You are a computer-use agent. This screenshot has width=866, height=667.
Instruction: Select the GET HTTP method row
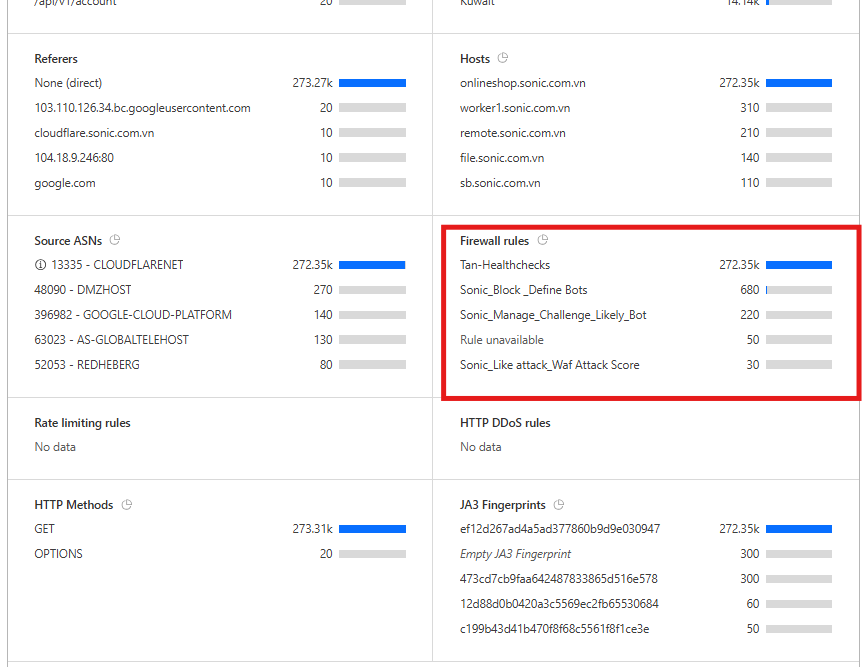point(45,529)
